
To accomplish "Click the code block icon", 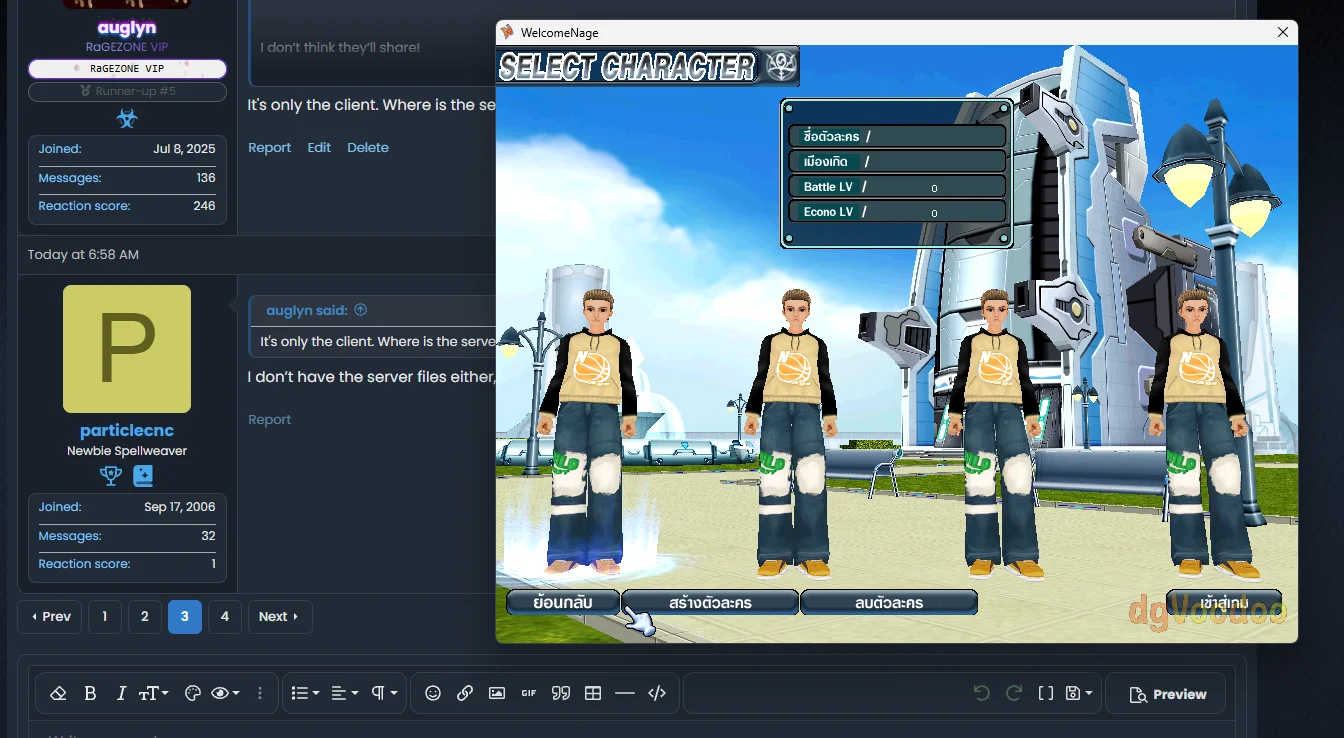I will point(657,693).
